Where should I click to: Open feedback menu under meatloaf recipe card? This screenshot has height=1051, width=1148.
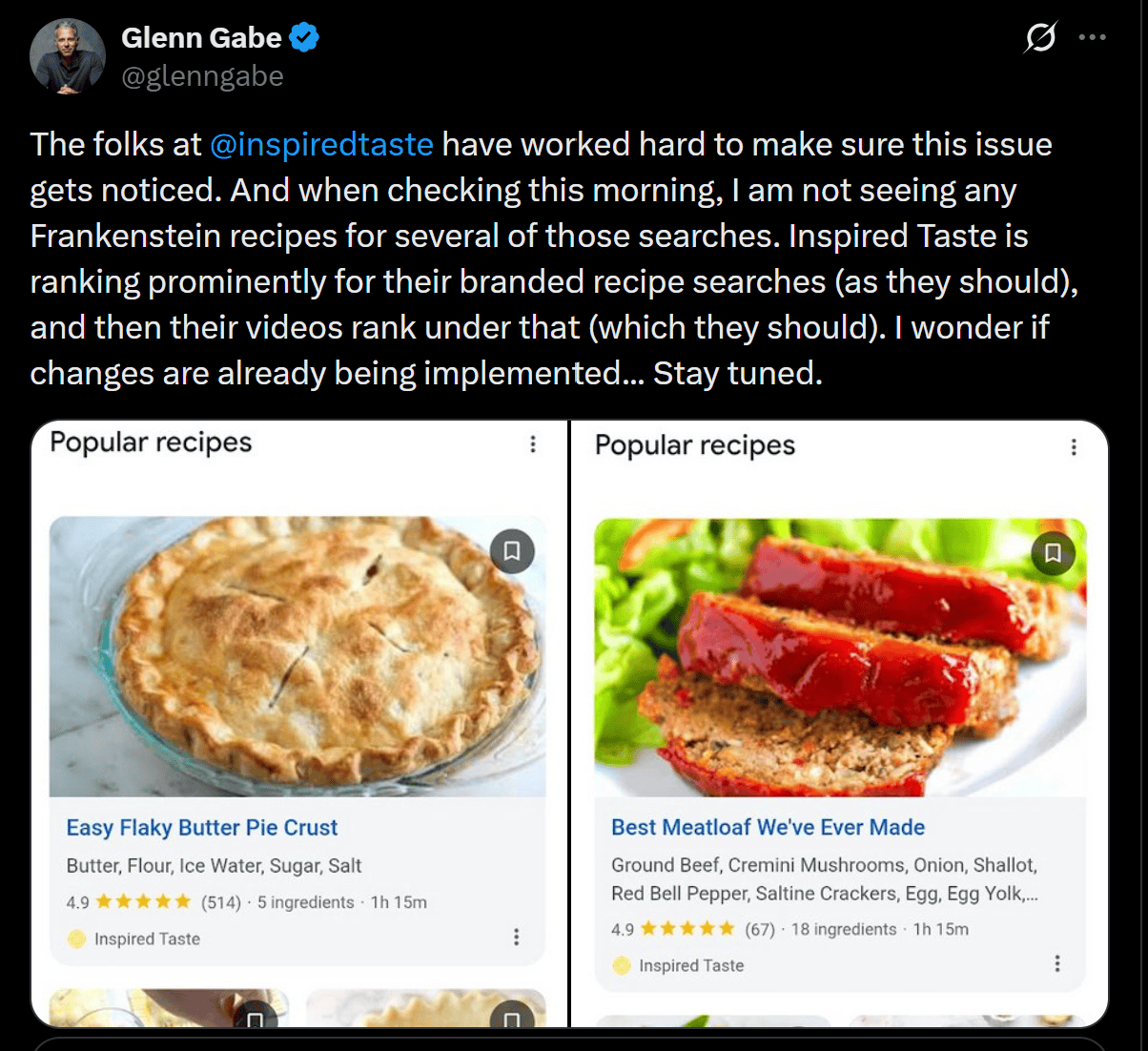(1057, 964)
